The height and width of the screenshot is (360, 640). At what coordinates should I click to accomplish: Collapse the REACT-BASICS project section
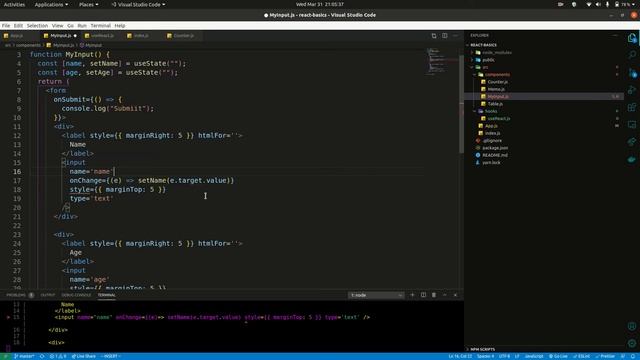point(483,45)
